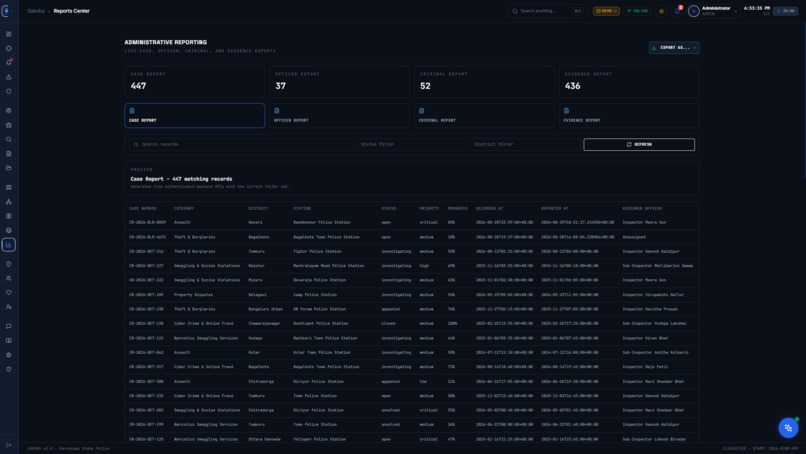806x454 pixels.
Task: Open top bar notifications bell
Action: click(677, 10)
